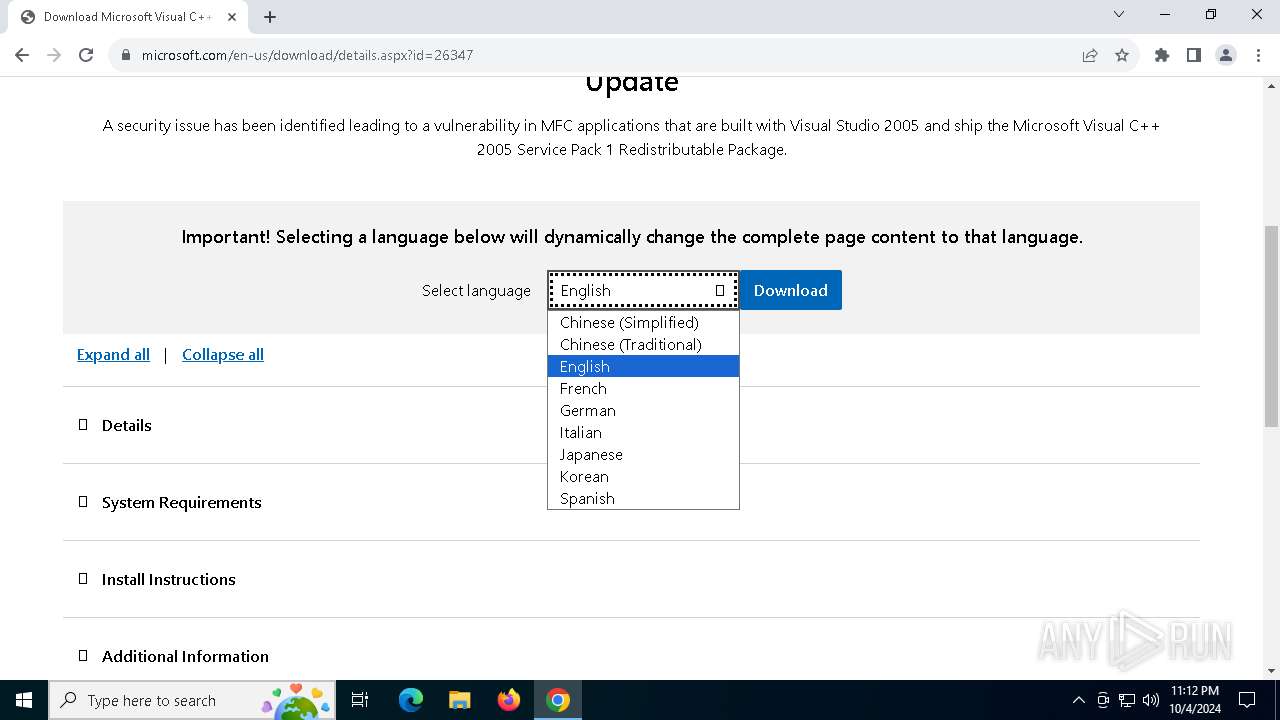Show hidden system tray icons
Screen dimensions: 1280x720
(1078, 700)
